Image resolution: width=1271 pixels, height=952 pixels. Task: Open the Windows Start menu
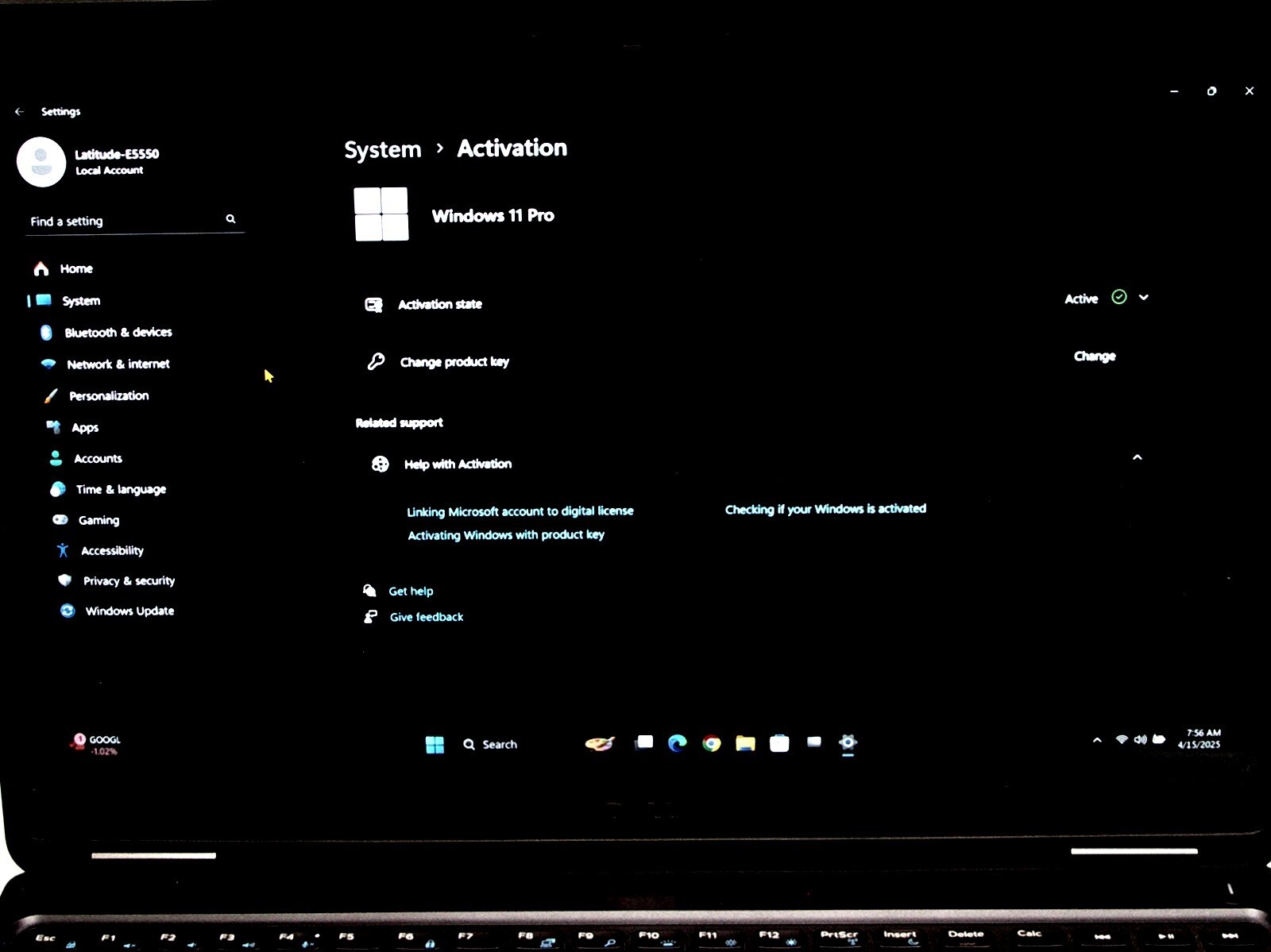tap(435, 744)
